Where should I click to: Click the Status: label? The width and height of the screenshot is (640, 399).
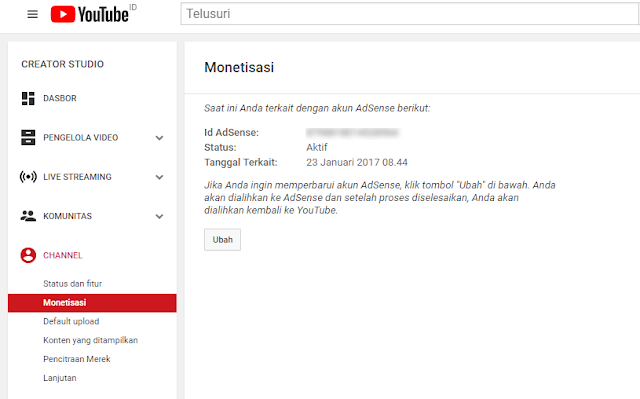(x=220, y=147)
